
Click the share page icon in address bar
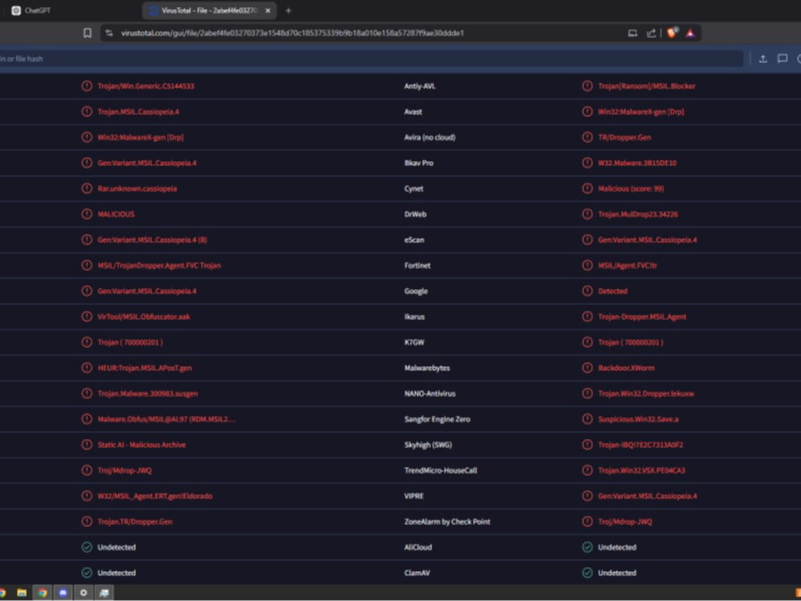click(x=651, y=33)
